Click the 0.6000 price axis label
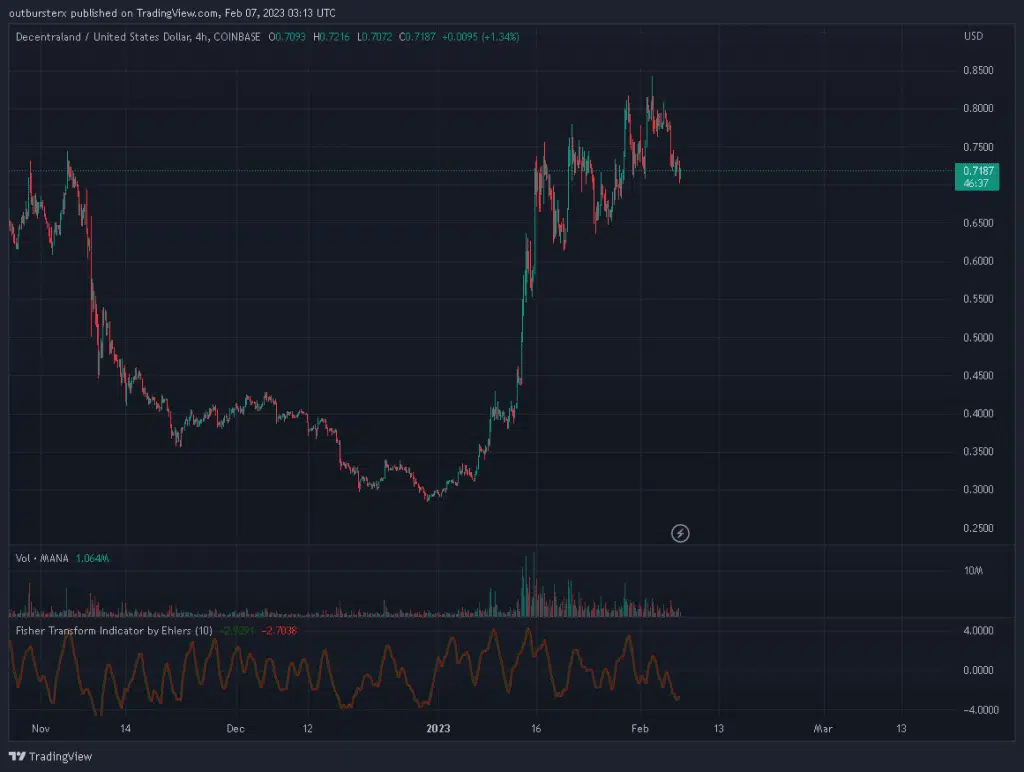The width and height of the screenshot is (1024, 772). tap(978, 261)
